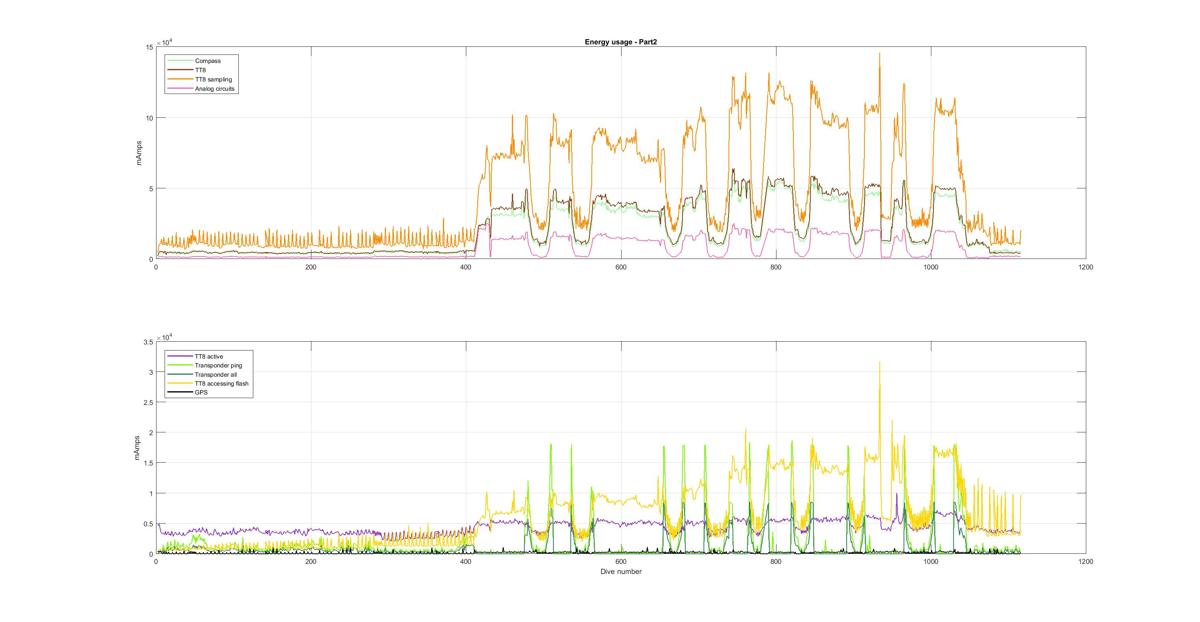Click the bottom plot's ×10⁴ exponent label

166,336
